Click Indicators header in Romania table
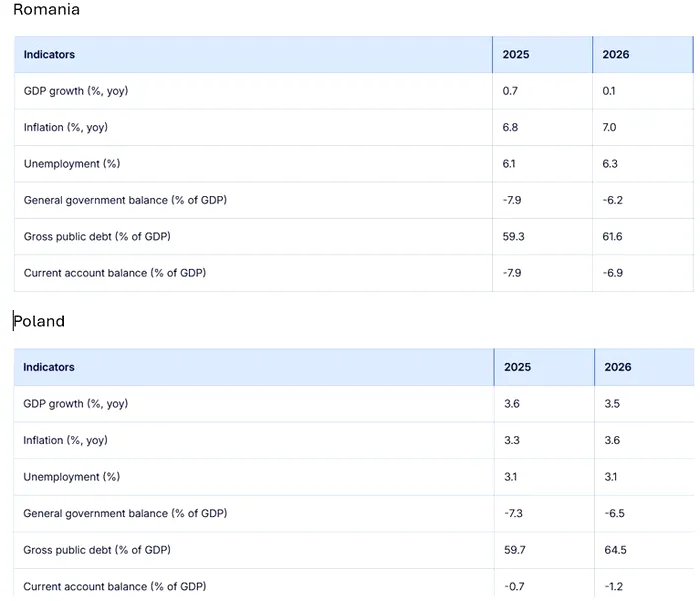The height and width of the screenshot is (601, 700). 49,54
